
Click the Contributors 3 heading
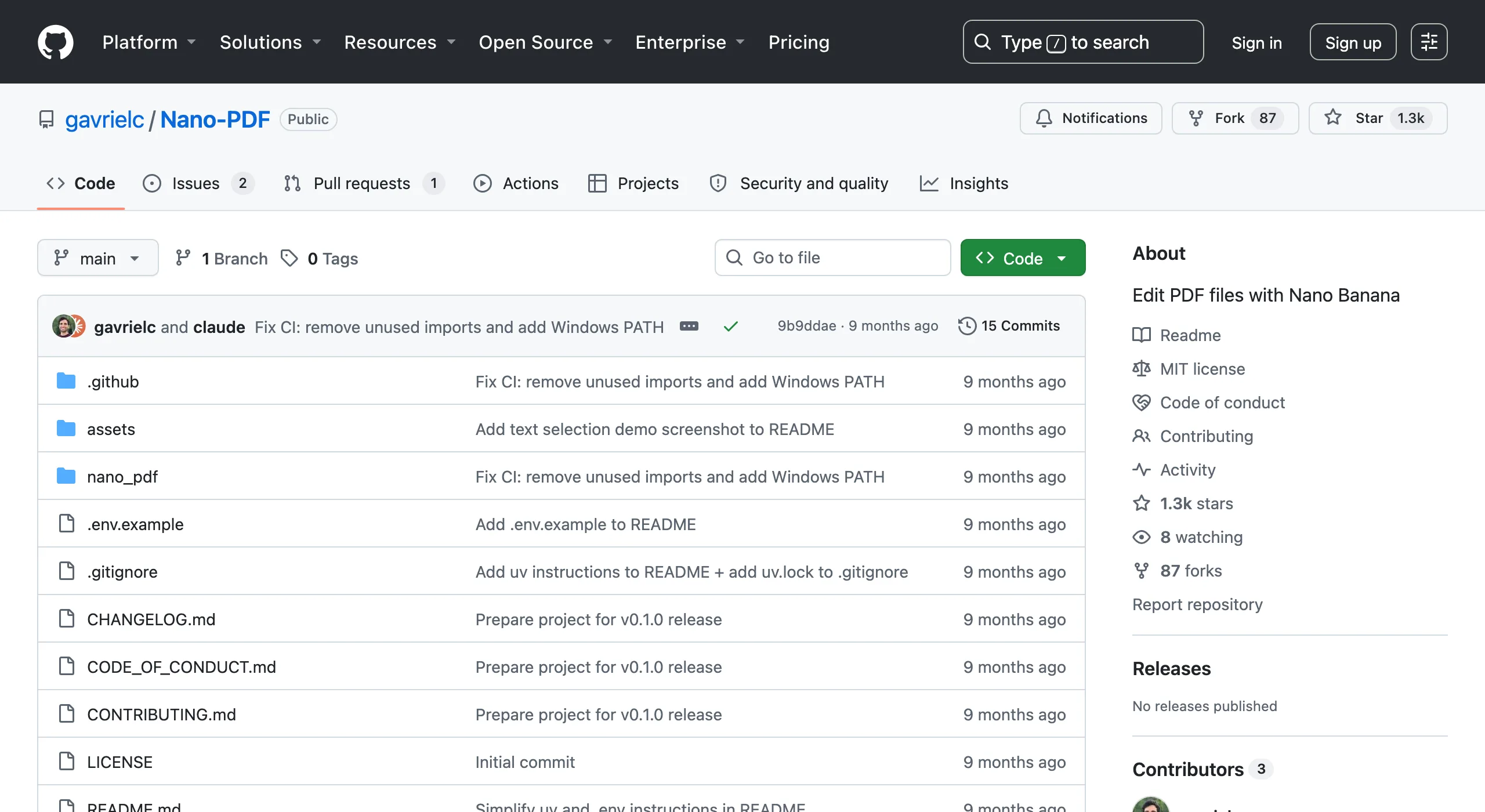[x=1202, y=769]
